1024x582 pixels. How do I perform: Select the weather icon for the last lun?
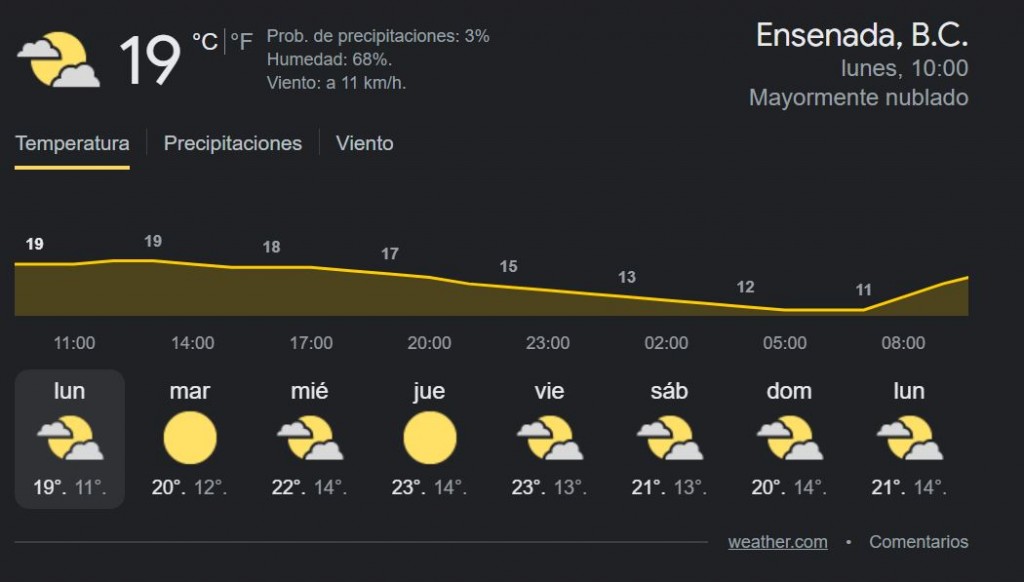click(x=909, y=438)
